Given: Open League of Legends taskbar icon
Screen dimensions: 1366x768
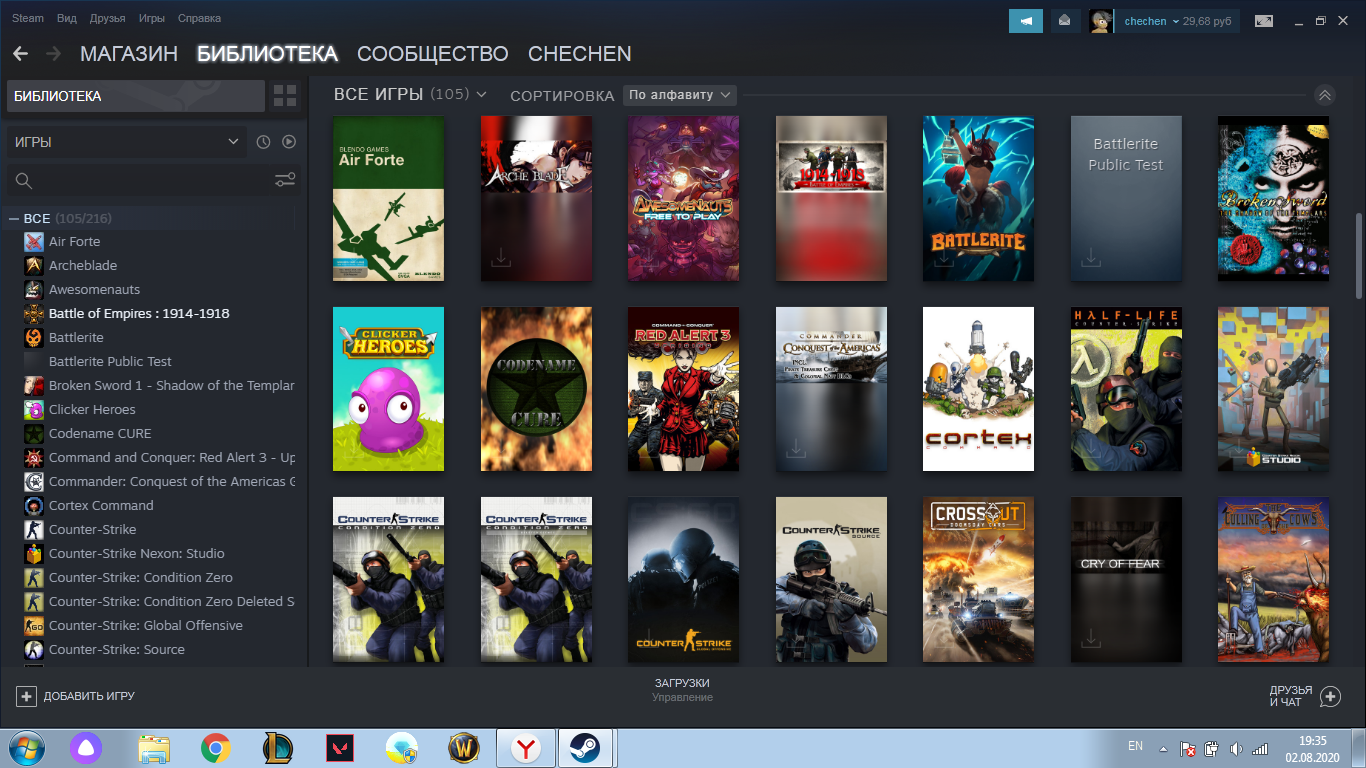Looking at the screenshot, I should pyautogui.click(x=278, y=748).
